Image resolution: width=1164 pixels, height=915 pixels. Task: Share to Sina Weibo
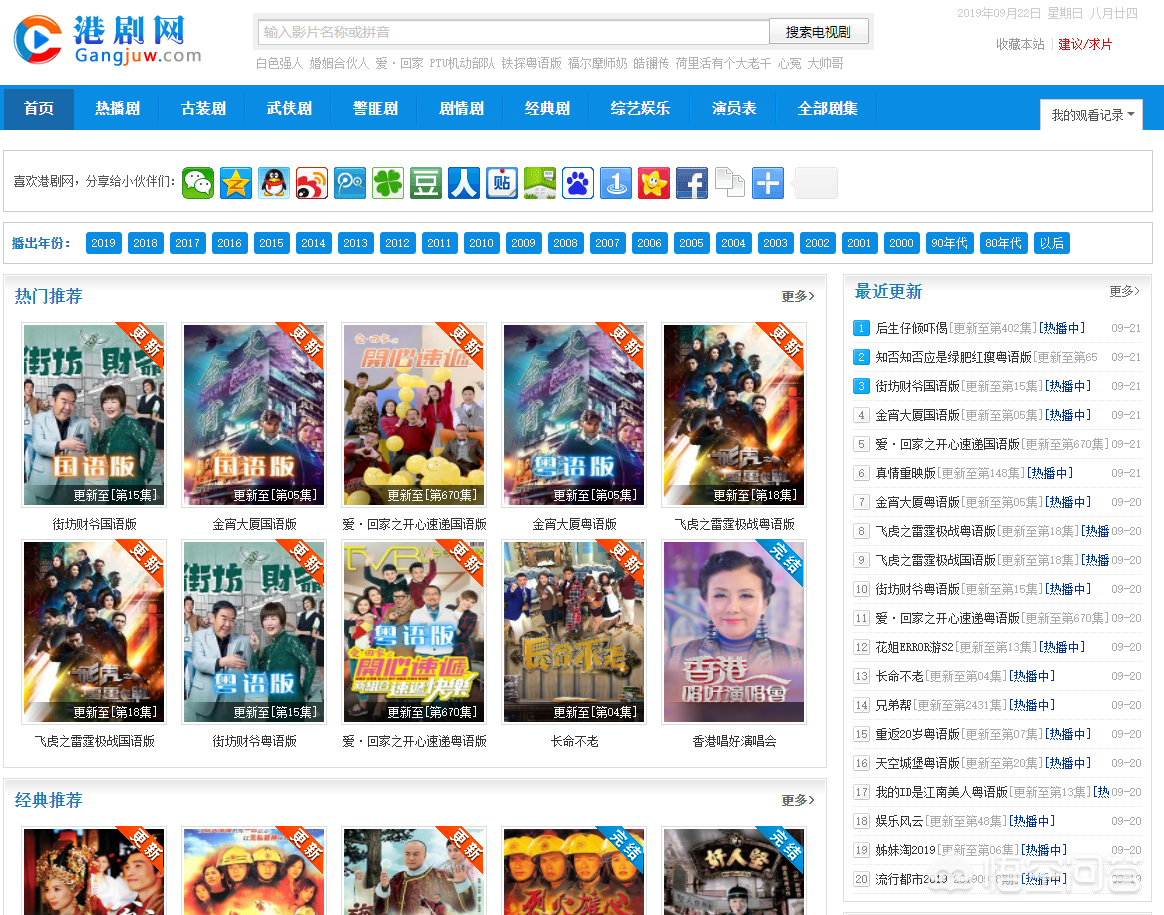pyautogui.click(x=312, y=183)
